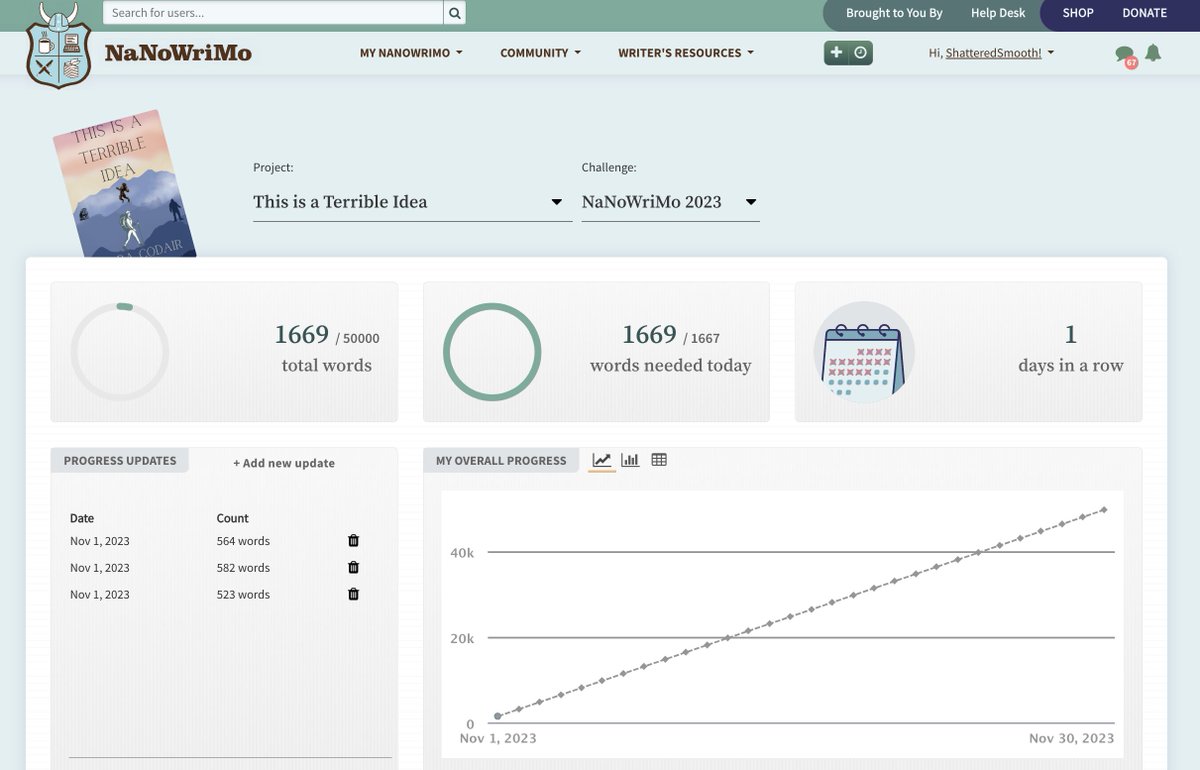Image resolution: width=1200 pixels, height=770 pixels.
Task: Click Add new update
Action: click(284, 463)
